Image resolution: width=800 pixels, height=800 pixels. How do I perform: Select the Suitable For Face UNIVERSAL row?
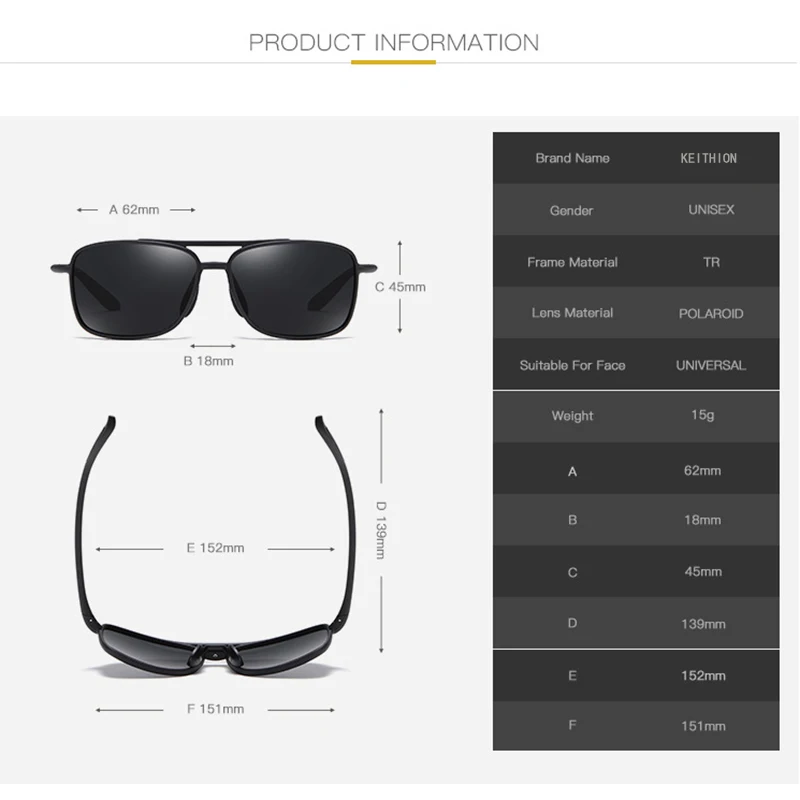pos(636,364)
